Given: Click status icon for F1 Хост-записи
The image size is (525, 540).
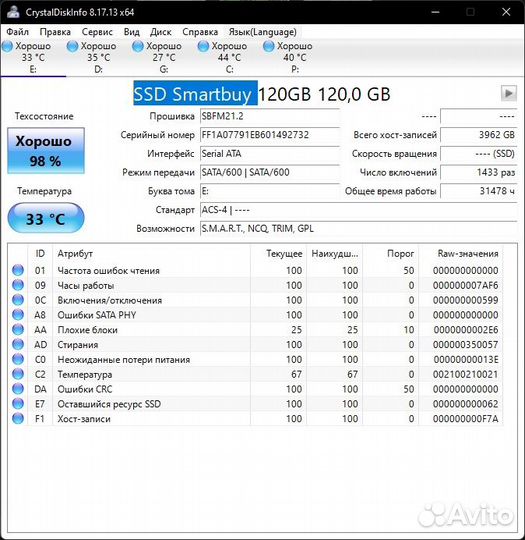Looking at the screenshot, I should [18, 418].
